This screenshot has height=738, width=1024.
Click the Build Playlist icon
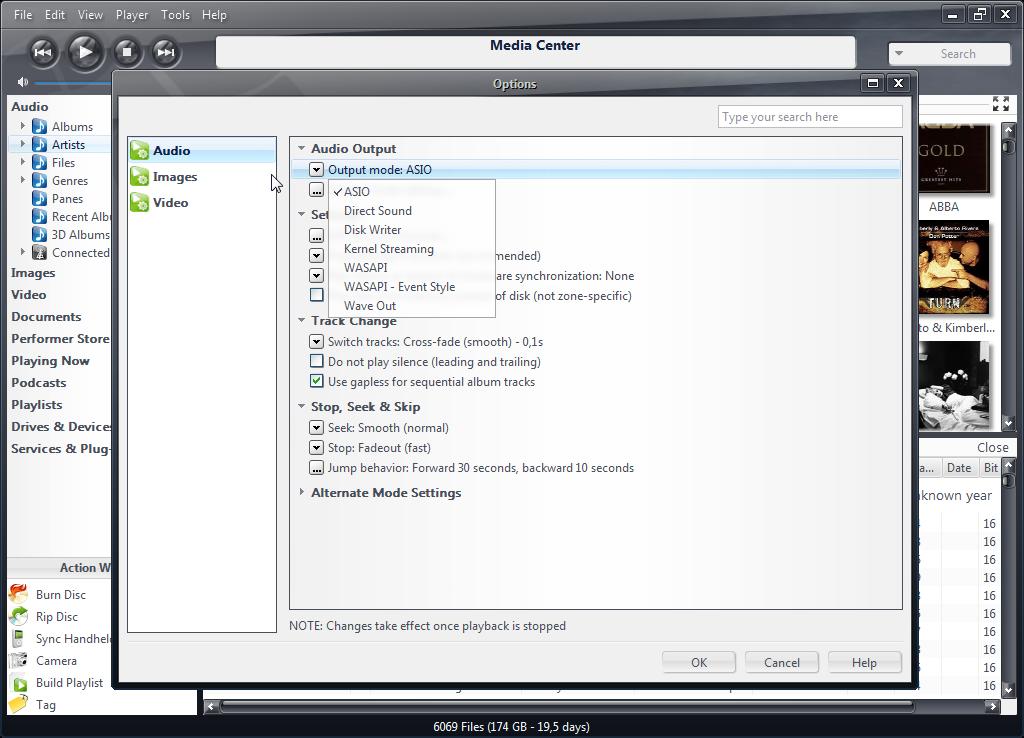[19, 683]
